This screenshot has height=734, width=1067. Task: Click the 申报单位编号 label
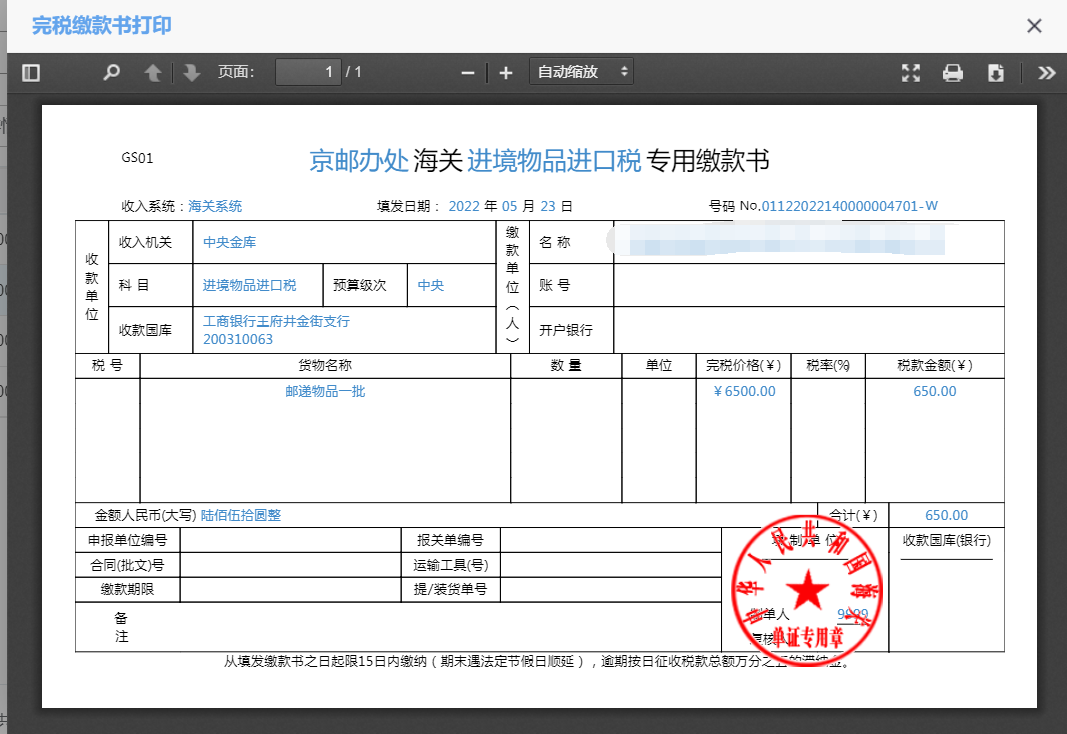(x=127, y=540)
